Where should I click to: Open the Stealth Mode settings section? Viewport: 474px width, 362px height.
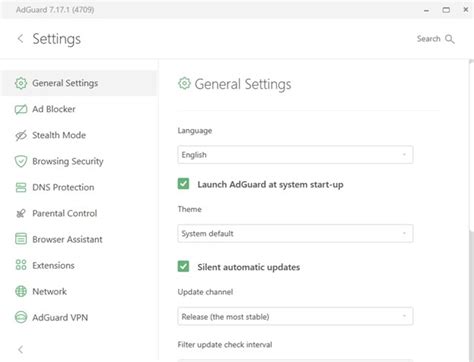79,135
